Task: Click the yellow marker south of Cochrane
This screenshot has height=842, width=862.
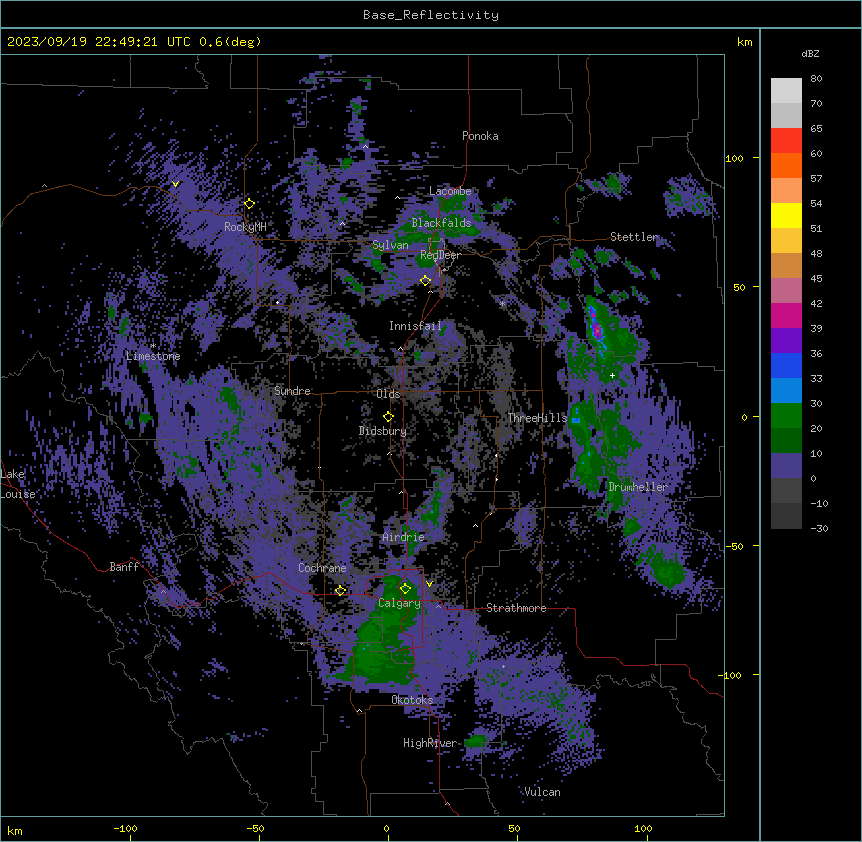Action: point(340,591)
